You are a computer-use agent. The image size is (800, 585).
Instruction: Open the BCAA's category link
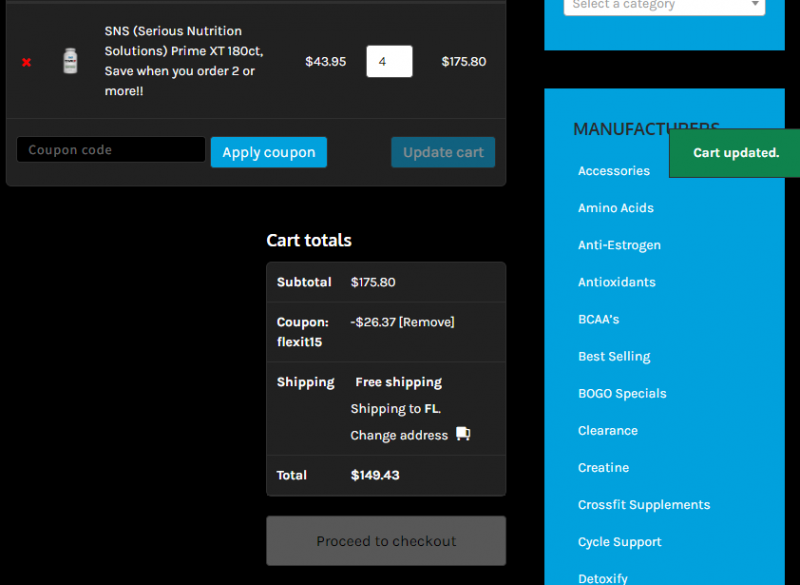(x=598, y=319)
